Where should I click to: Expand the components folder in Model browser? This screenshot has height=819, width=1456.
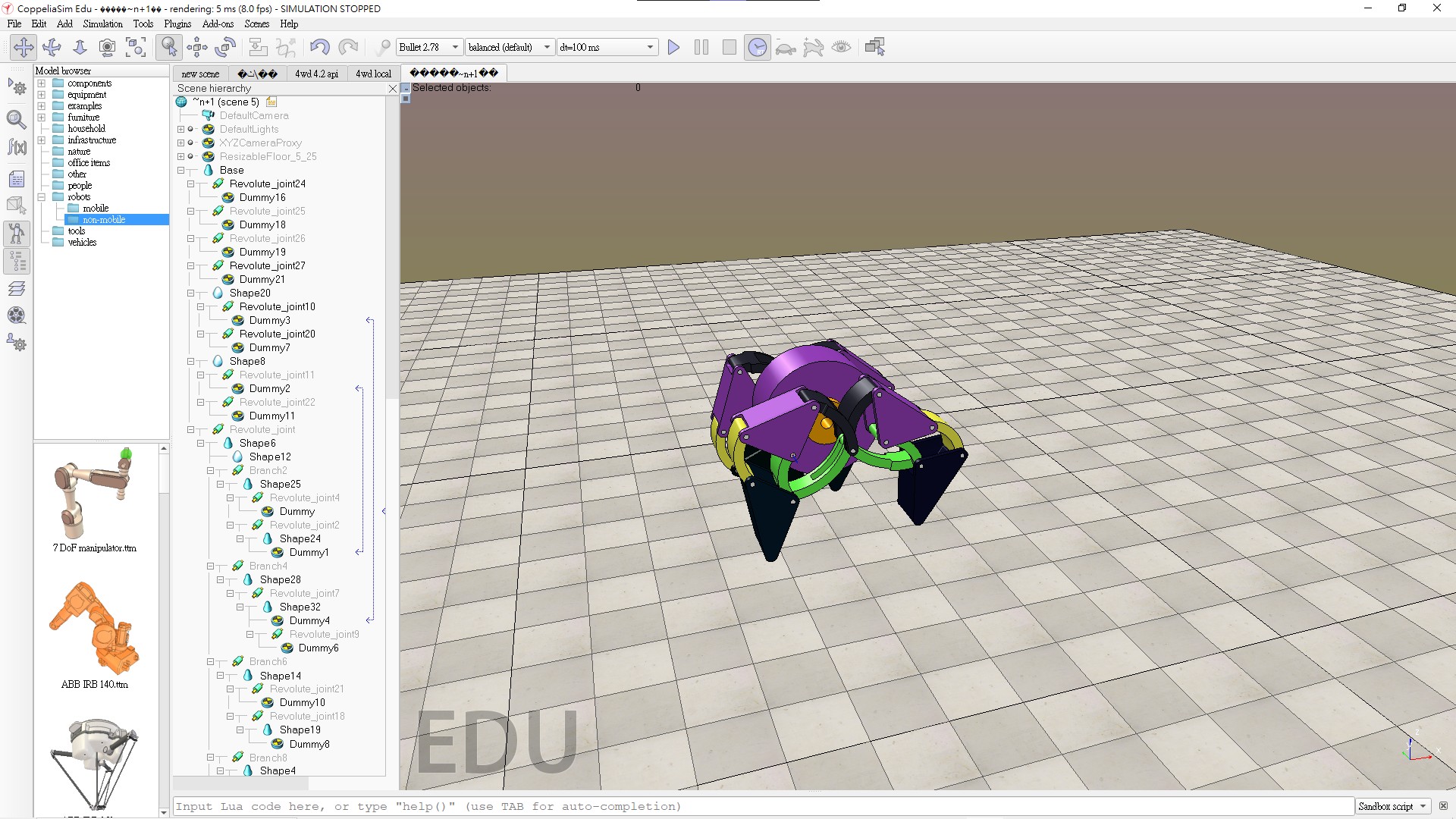tap(42, 83)
